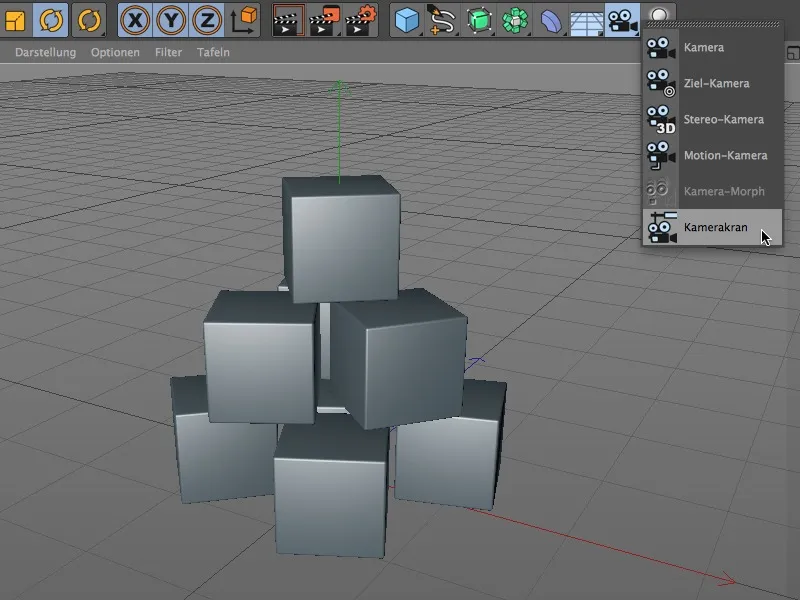Close the camera flyout via toolbar camera icon
Image resolution: width=800 pixels, height=600 pixels.
coord(622,20)
